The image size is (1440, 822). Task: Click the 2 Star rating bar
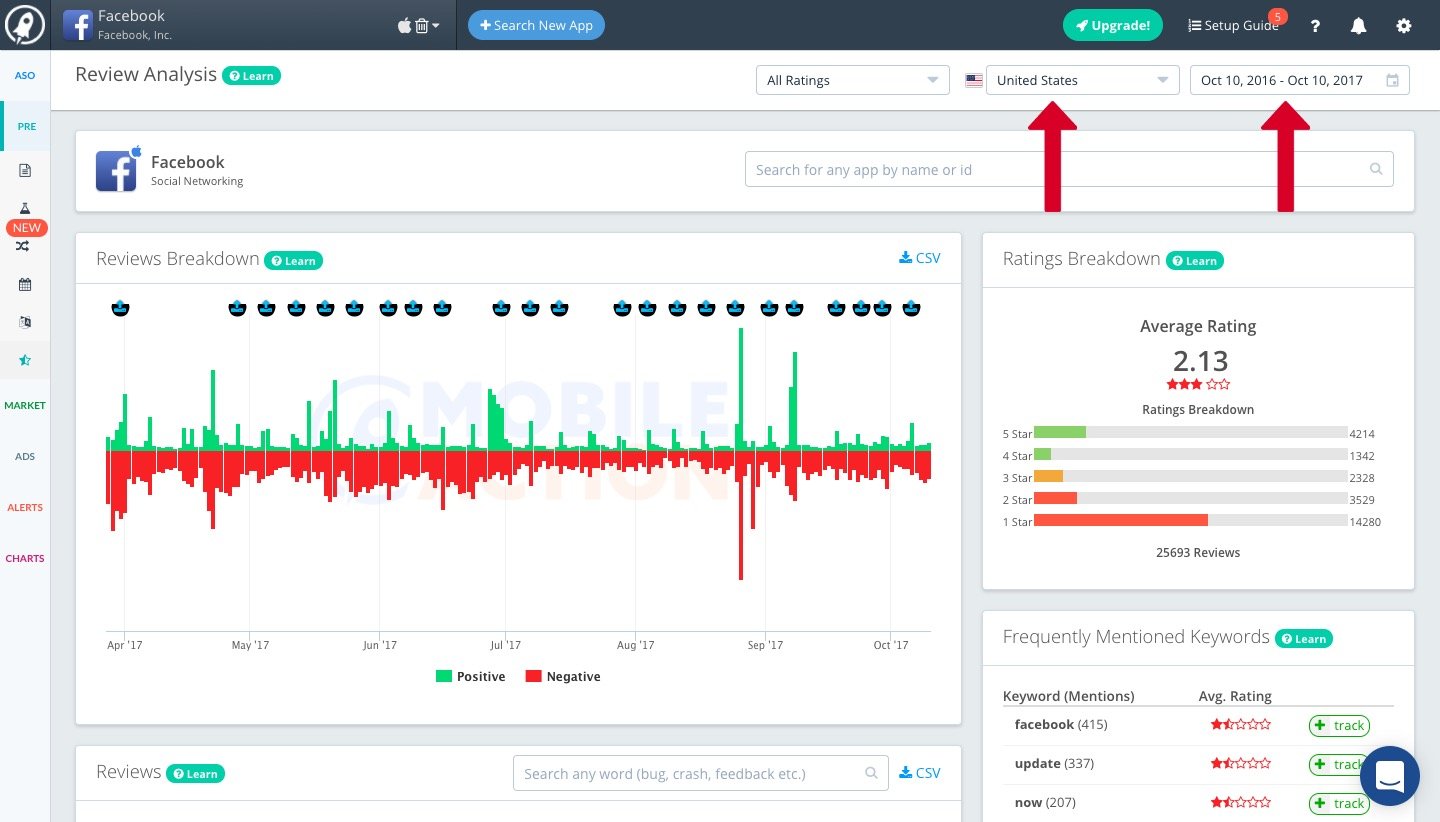pyautogui.click(x=1055, y=499)
